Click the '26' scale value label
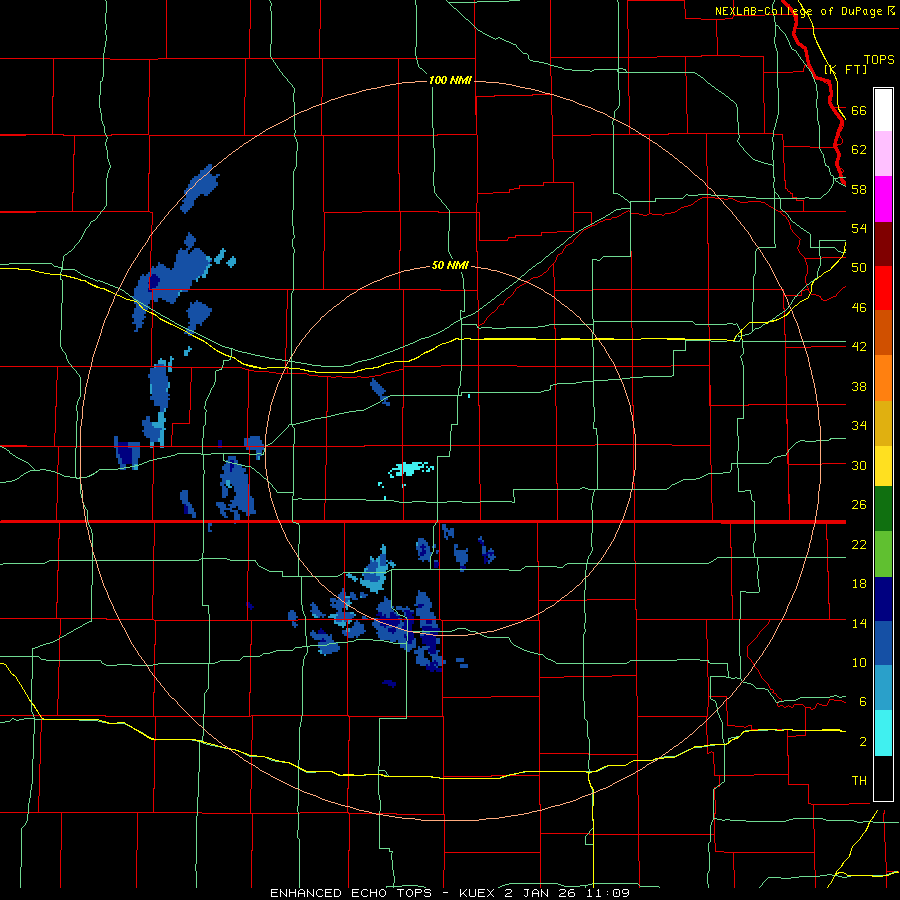 pos(859,505)
